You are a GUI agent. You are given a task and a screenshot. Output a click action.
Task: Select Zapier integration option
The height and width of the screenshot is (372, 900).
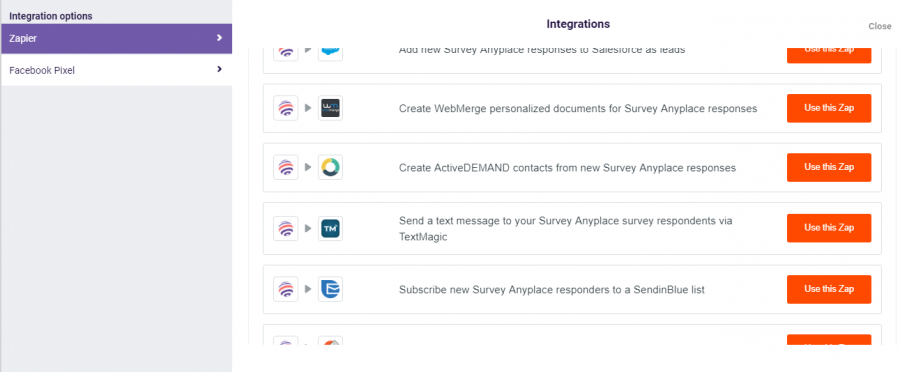(117, 38)
